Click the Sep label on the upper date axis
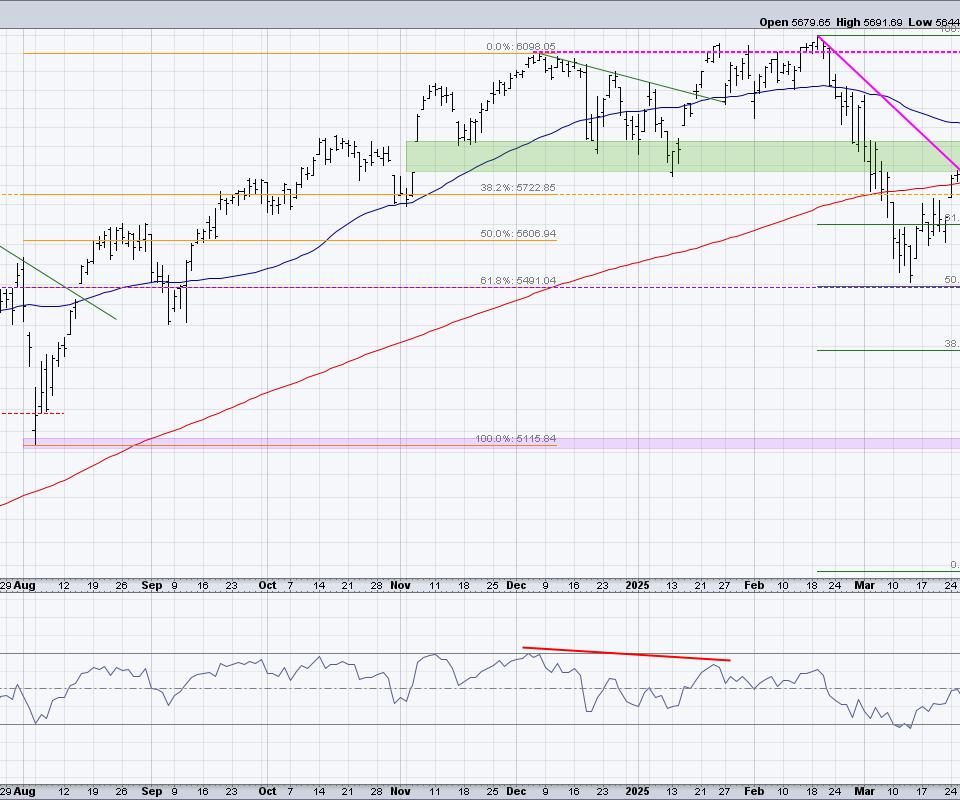 tap(152, 585)
